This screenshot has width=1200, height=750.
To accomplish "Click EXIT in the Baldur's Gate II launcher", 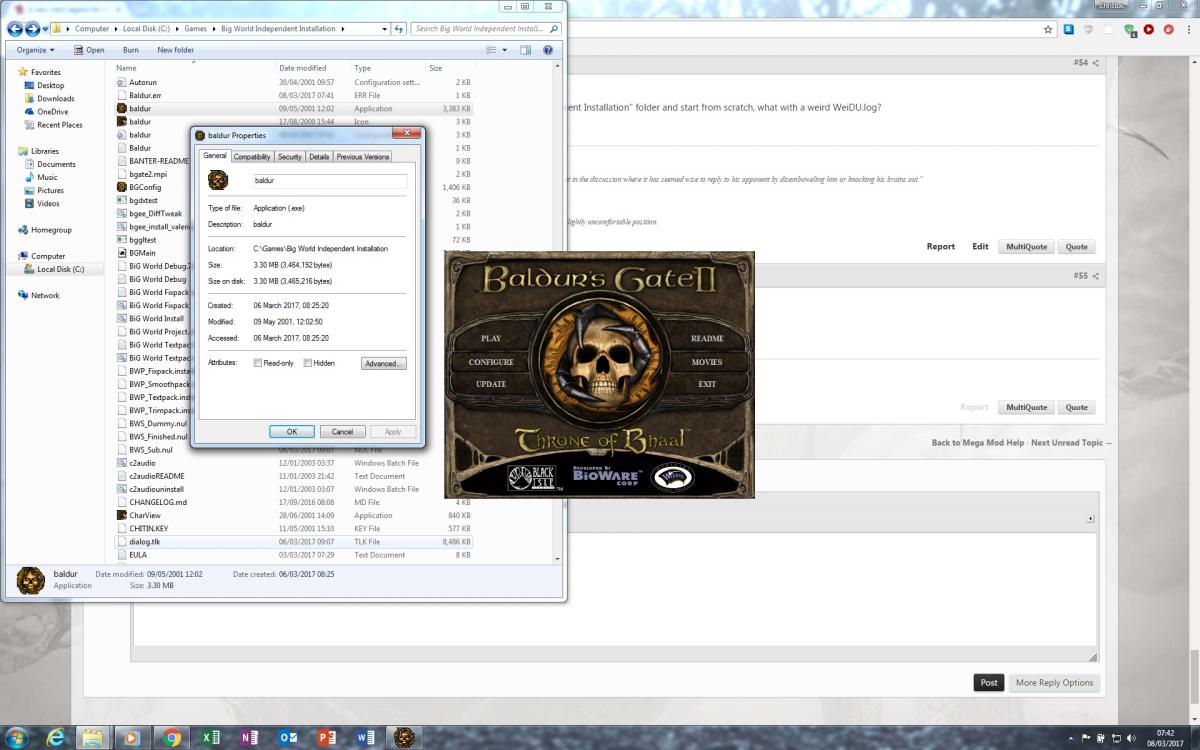I will (x=707, y=384).
